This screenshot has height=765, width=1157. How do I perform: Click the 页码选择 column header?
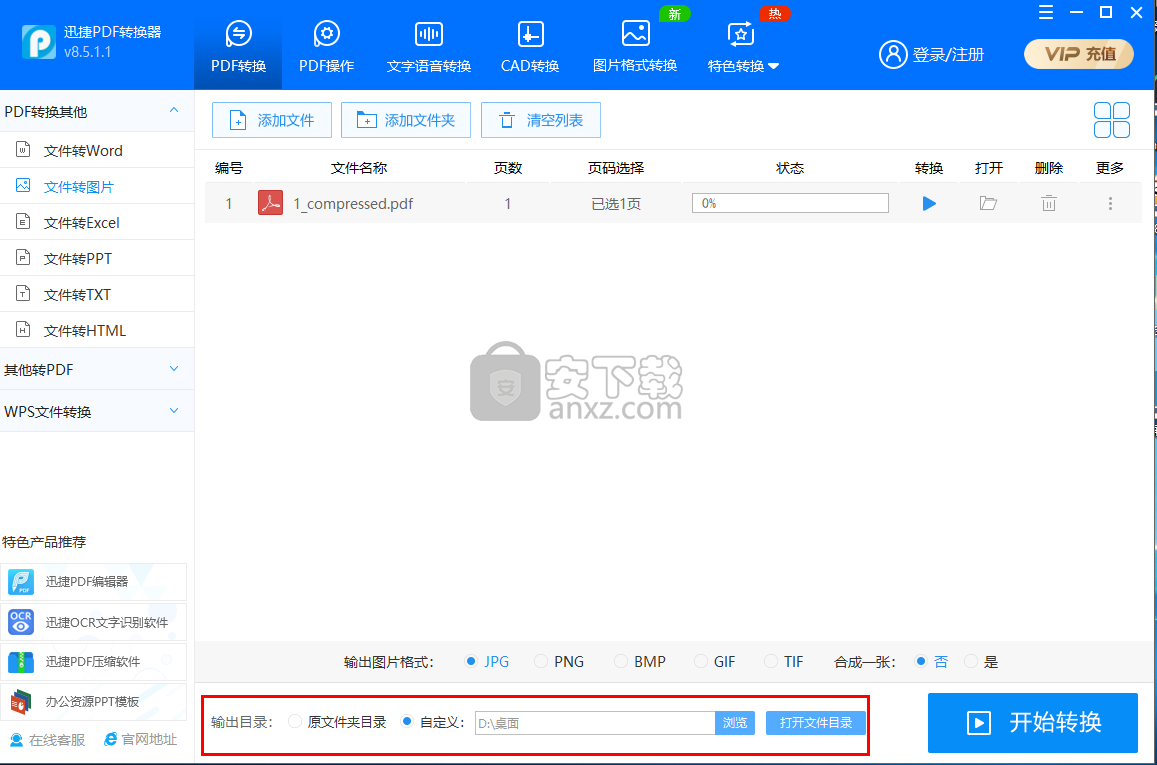tap(615, 168)
